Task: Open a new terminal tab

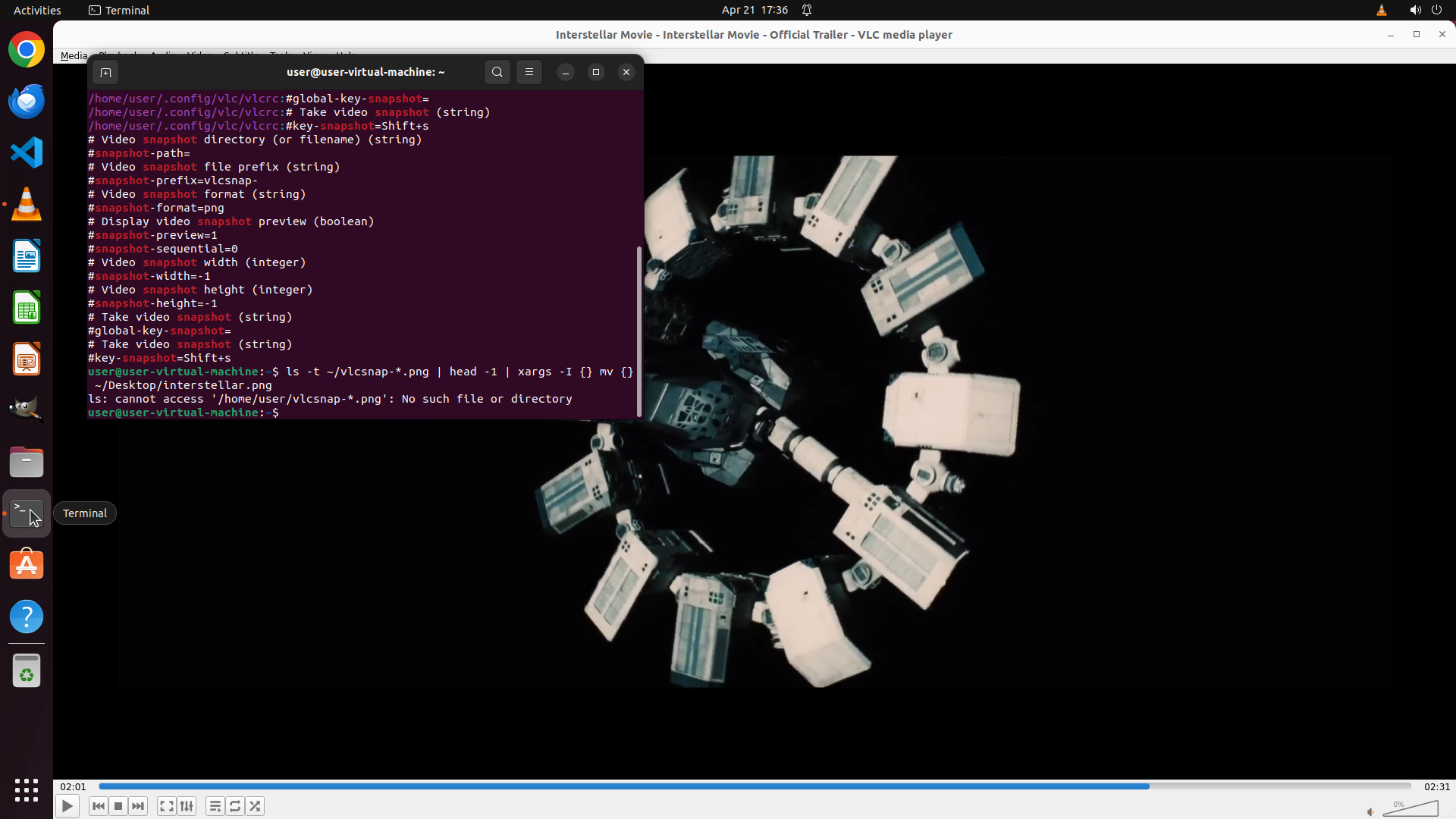Action: point(105,72)
